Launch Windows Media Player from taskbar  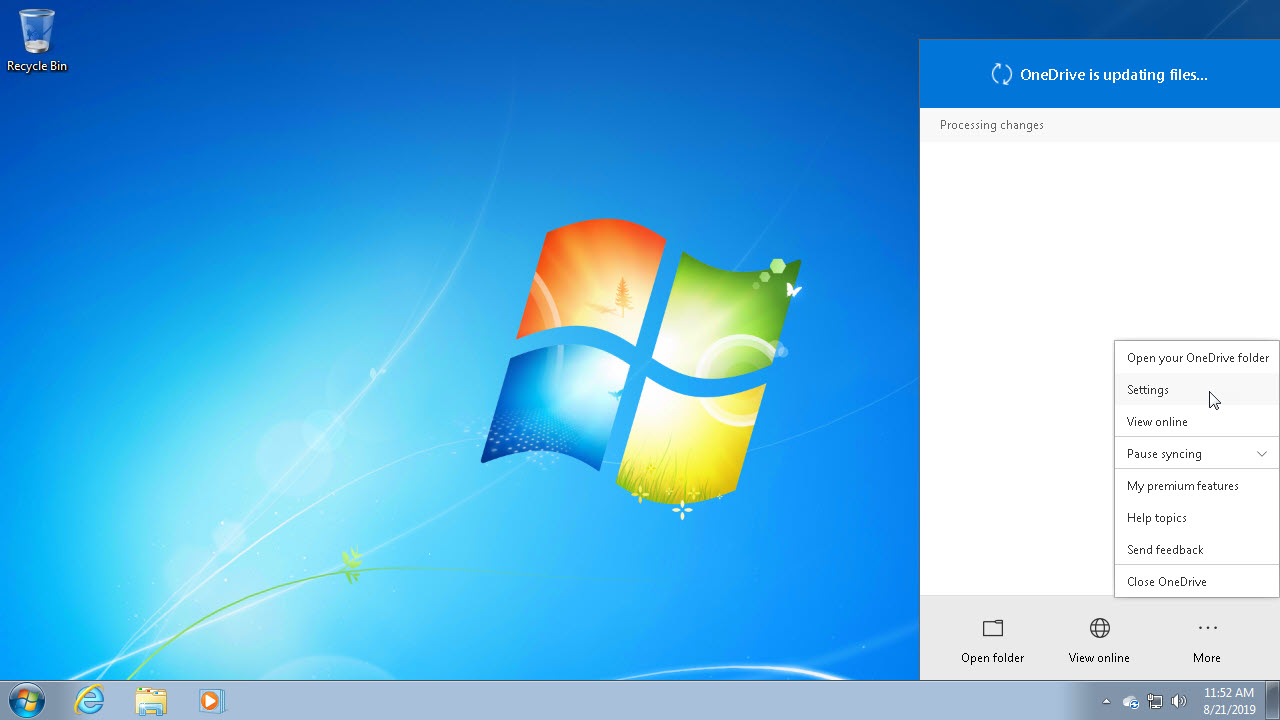coord(211,700)
